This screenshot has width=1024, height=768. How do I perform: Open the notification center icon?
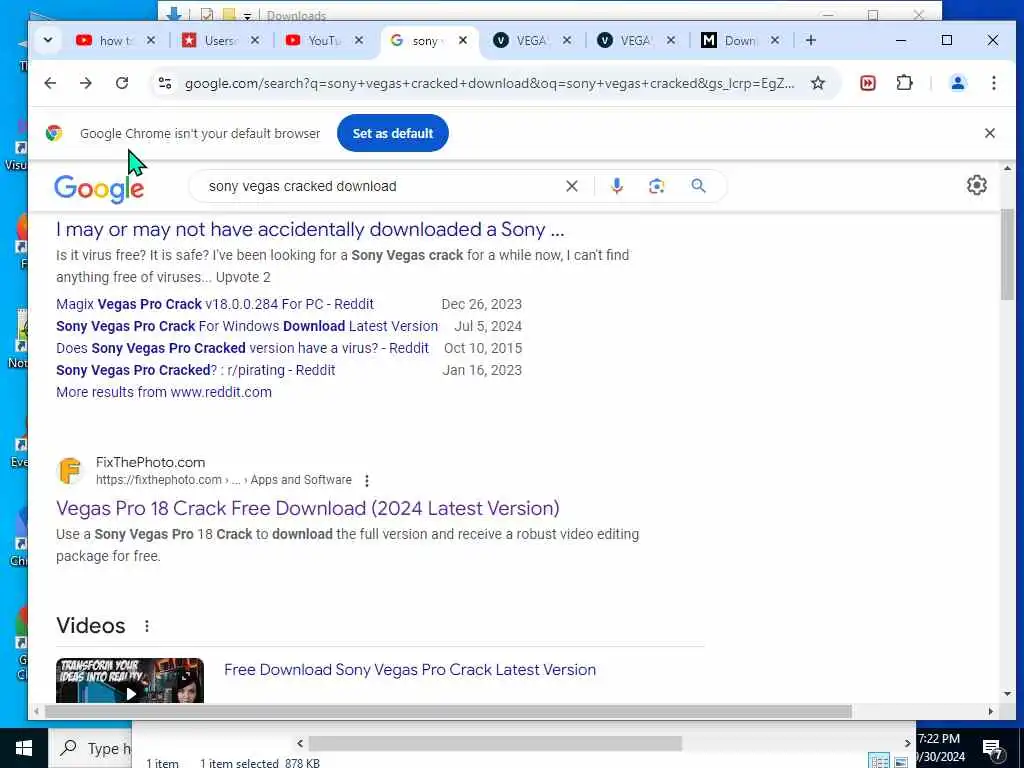tap(993, 749)
